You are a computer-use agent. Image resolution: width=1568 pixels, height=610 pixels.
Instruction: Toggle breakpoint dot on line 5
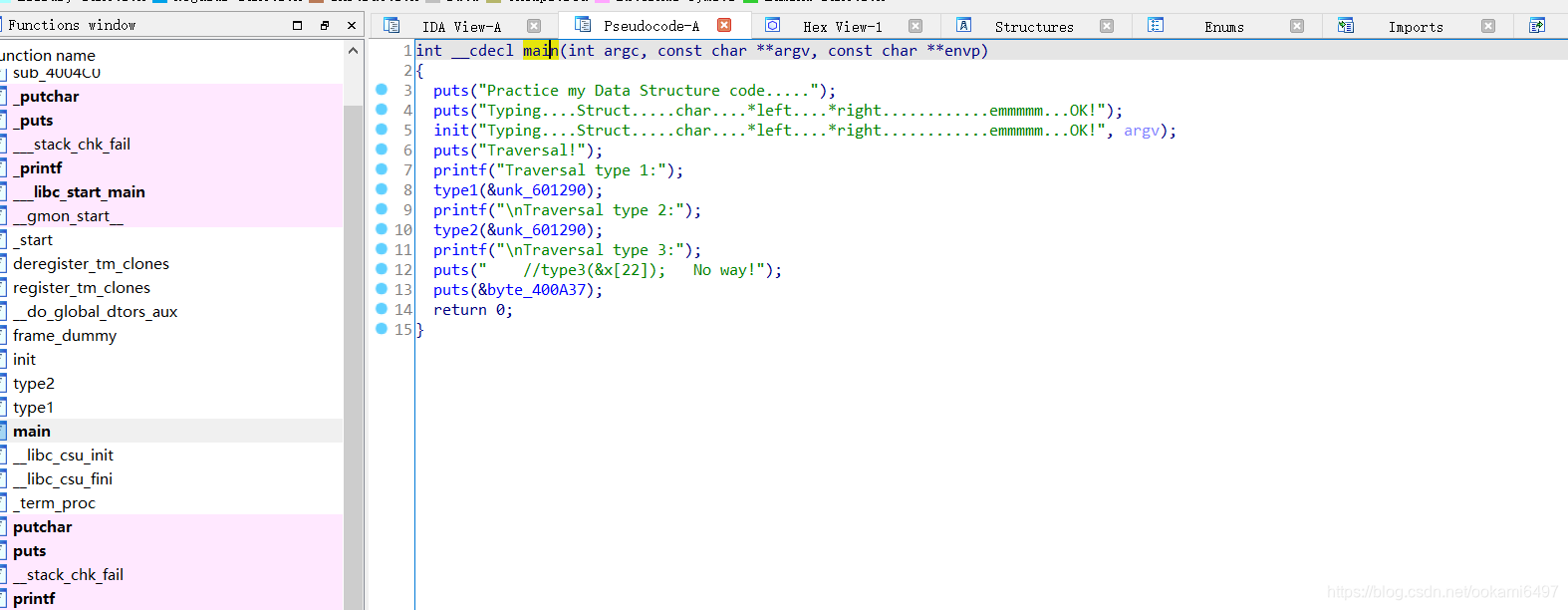click(382, 130)
